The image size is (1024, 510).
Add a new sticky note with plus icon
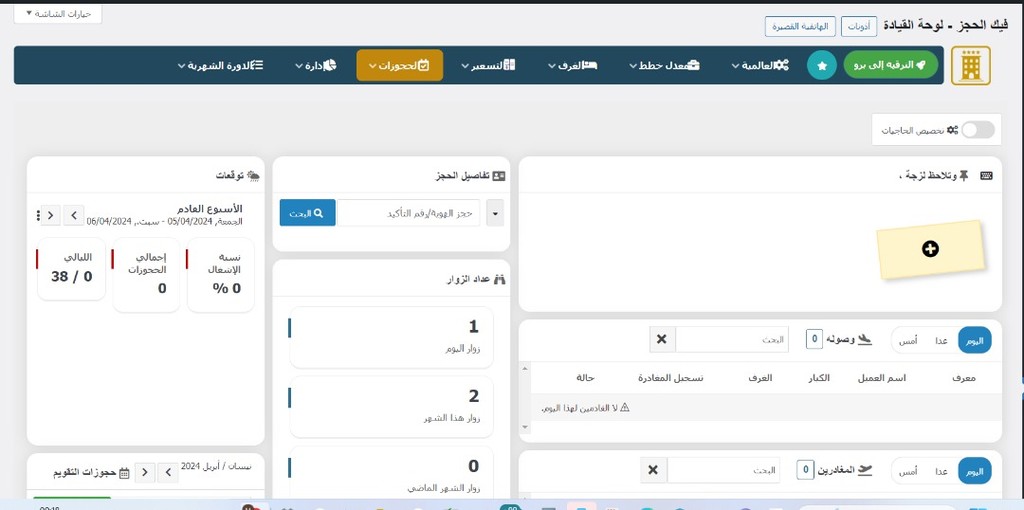(930, 249)
